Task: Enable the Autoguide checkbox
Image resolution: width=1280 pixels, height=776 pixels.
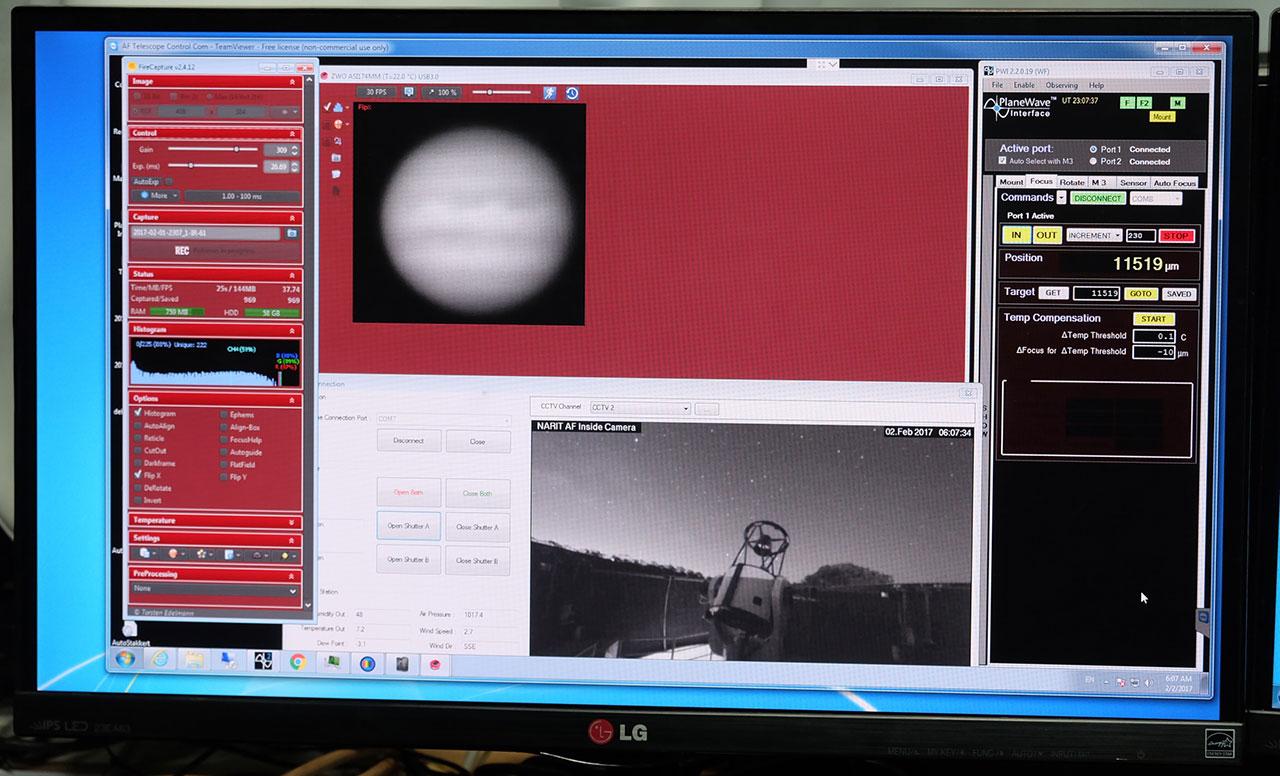Action: 223,452
